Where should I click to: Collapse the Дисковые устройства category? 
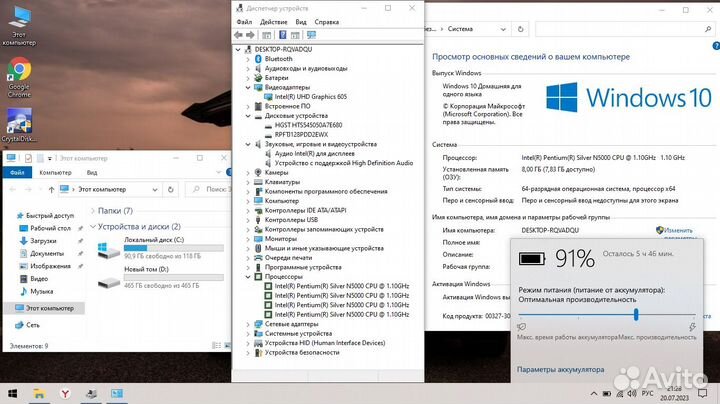(248, 116)
